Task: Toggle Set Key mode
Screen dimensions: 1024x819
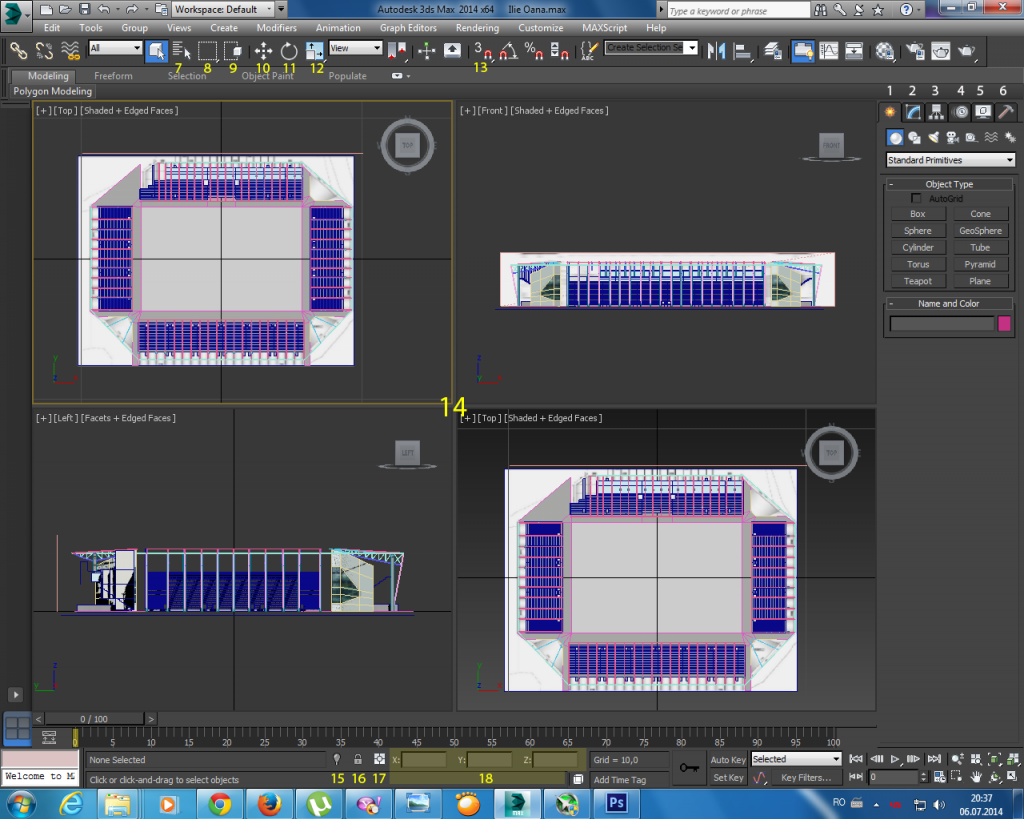Action: point(728,777)
